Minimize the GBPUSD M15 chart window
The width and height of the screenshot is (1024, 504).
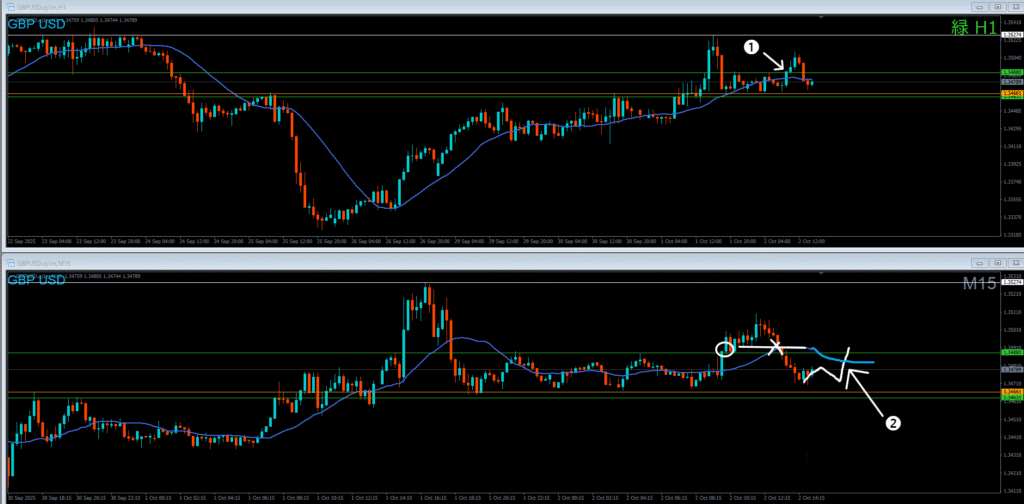978,263
